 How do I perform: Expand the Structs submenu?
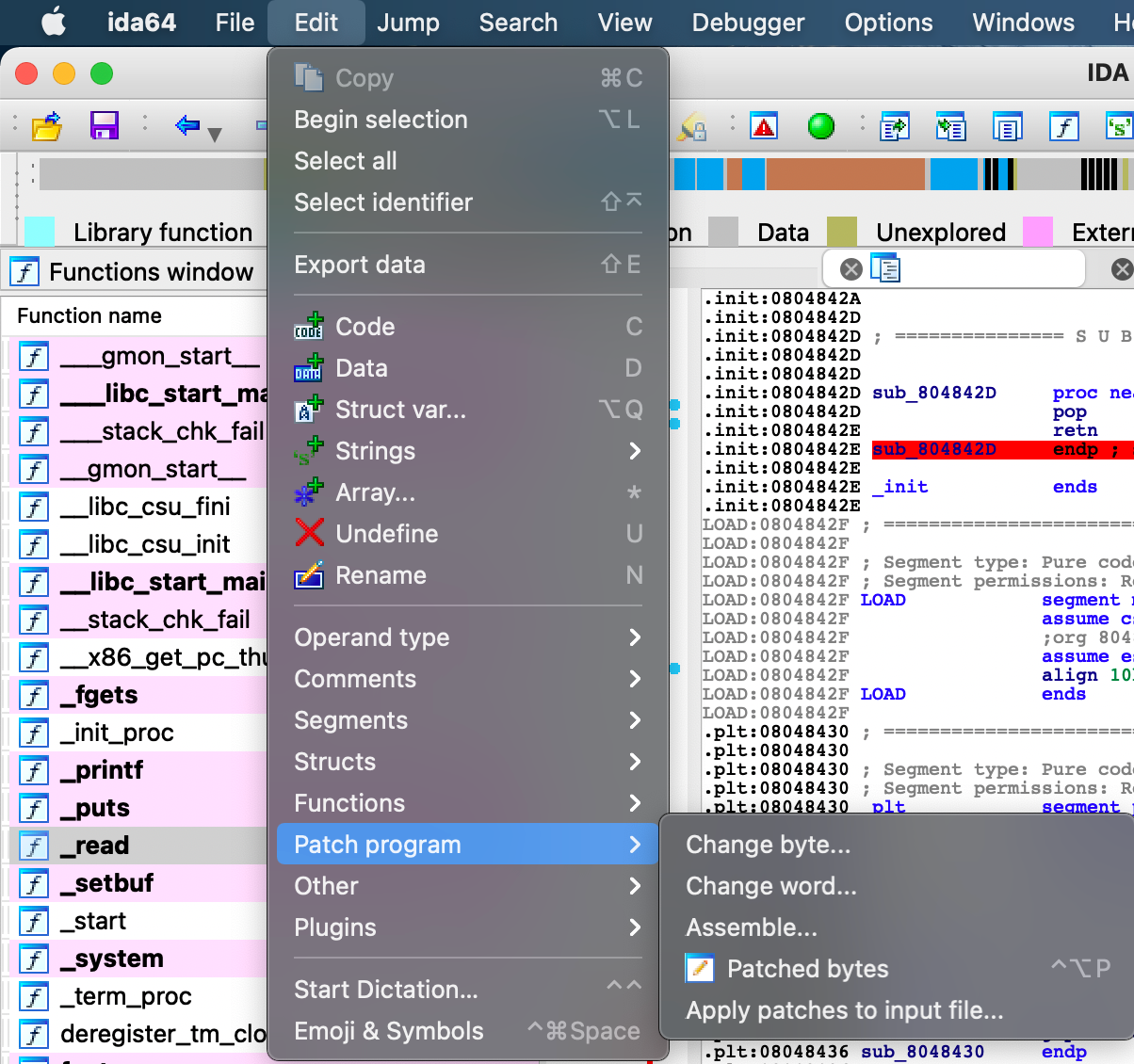pos(468,762)
